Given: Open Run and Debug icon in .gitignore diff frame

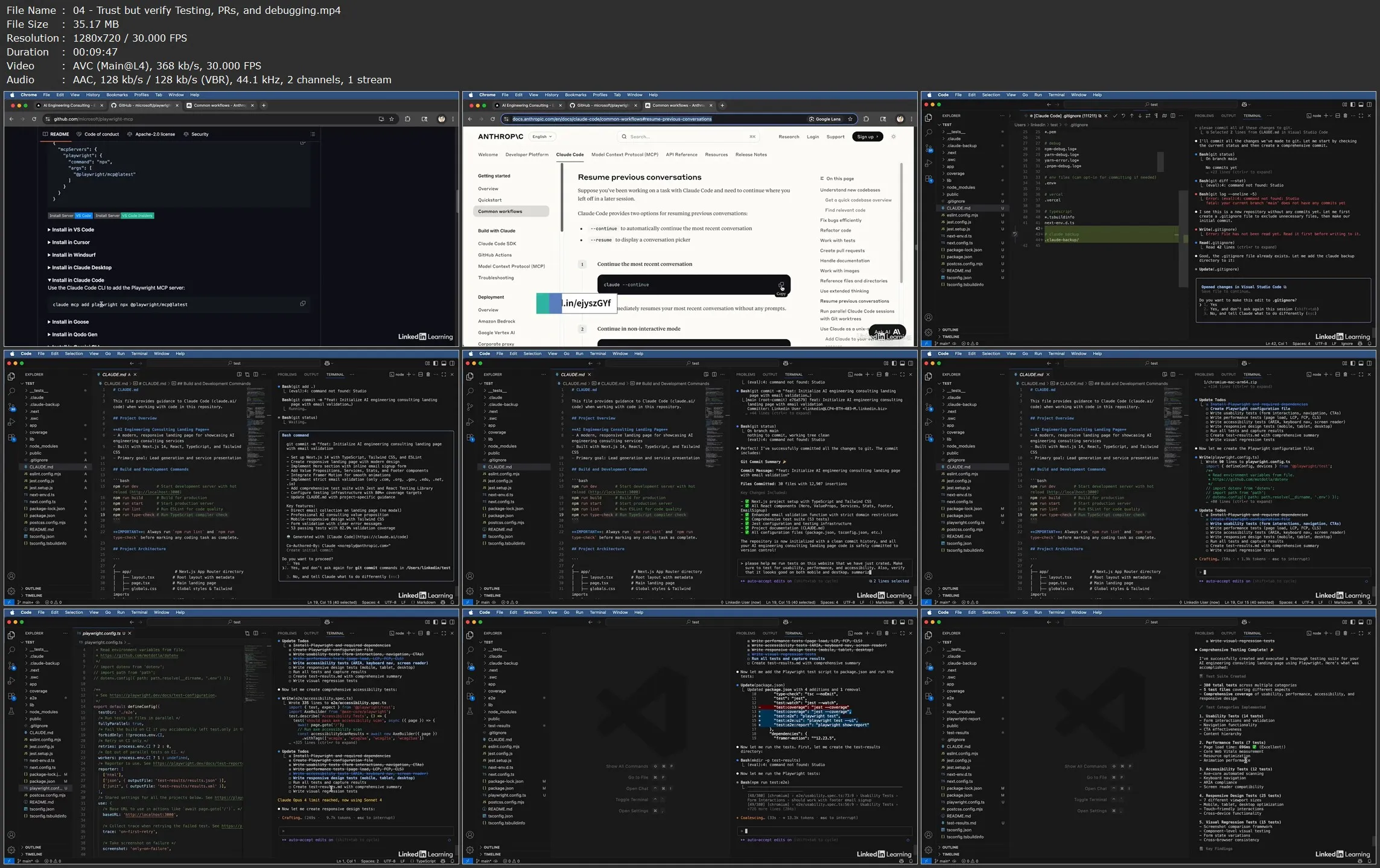Looking at the screenshot, I should point(928,163).
